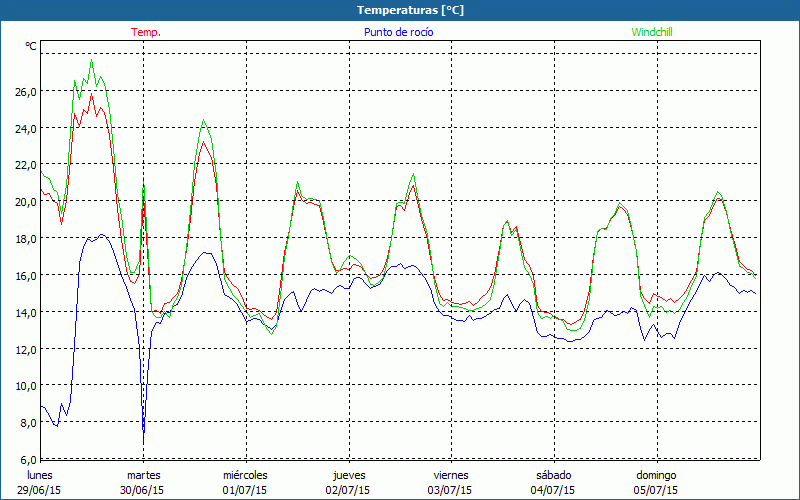Click the 14,0 y-axis value
This screenshot has height=500, width=800.
pos(26,312)
